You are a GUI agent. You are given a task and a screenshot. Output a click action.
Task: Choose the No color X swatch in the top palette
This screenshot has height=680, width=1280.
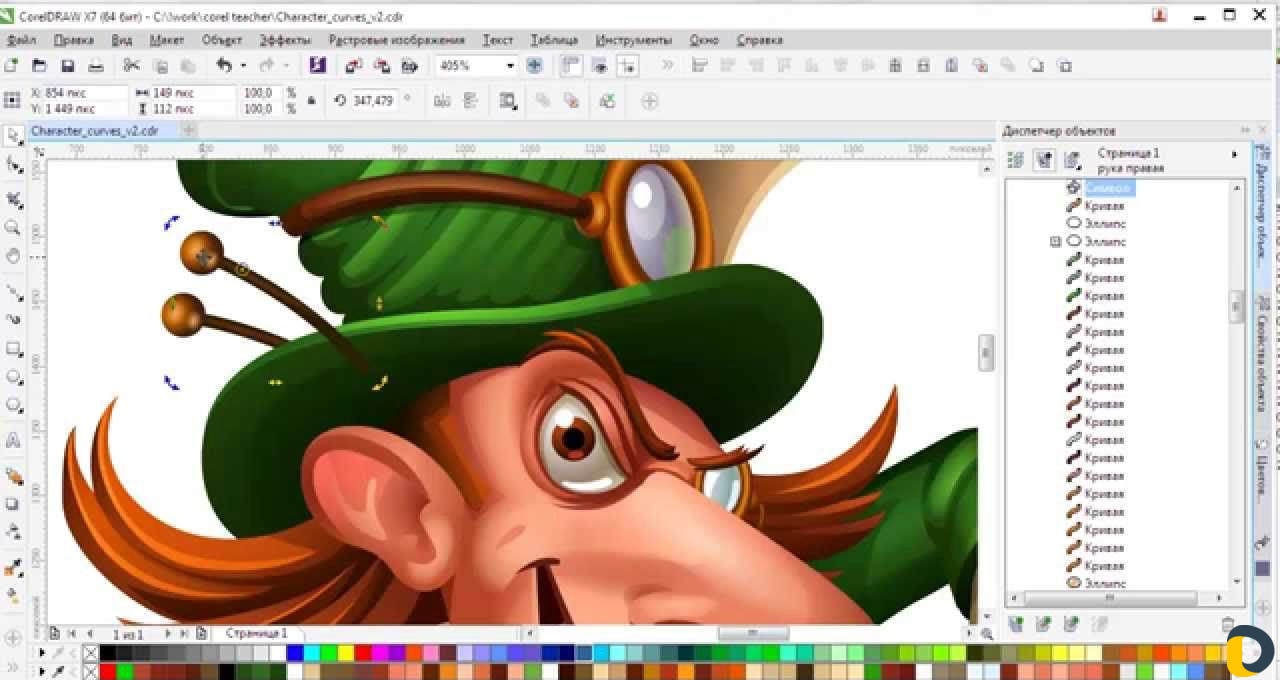[91, 653]
